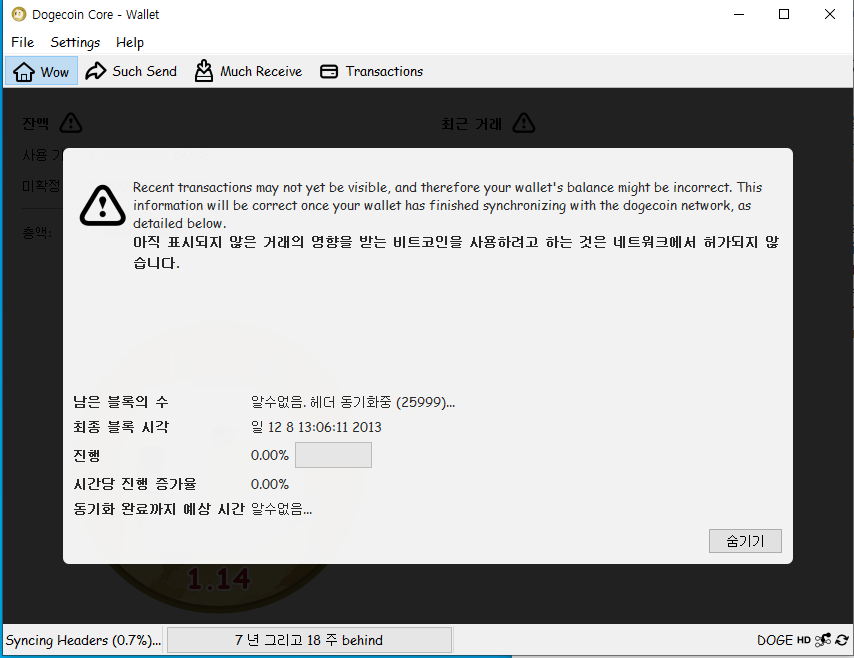Open the Settings menu
This screenshot has height=658, width=854.
click(x=75, y=42)
